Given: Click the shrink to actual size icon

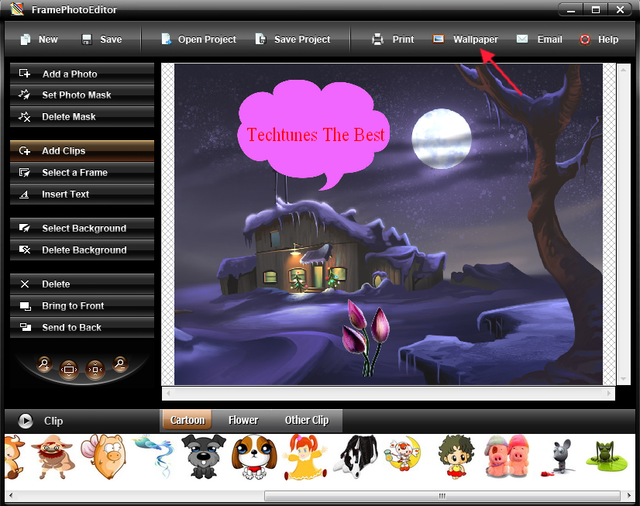Looking at the screenshot, I should click(95, 366).
